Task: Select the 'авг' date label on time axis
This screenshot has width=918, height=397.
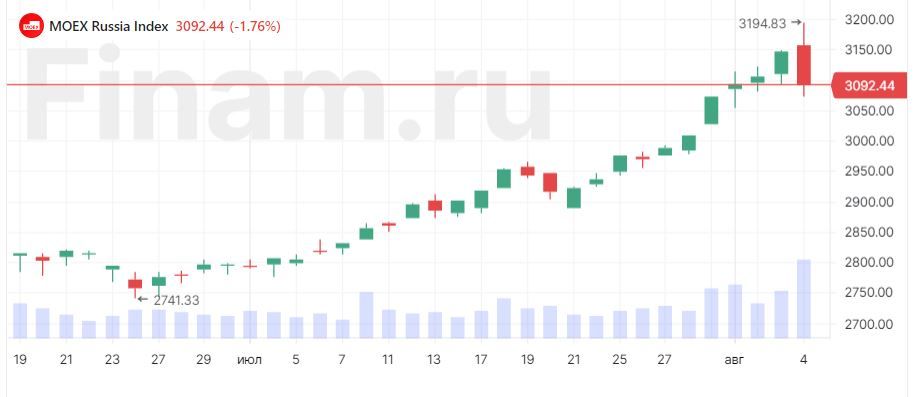Action: pyautogui.click(x=734, y=360)
